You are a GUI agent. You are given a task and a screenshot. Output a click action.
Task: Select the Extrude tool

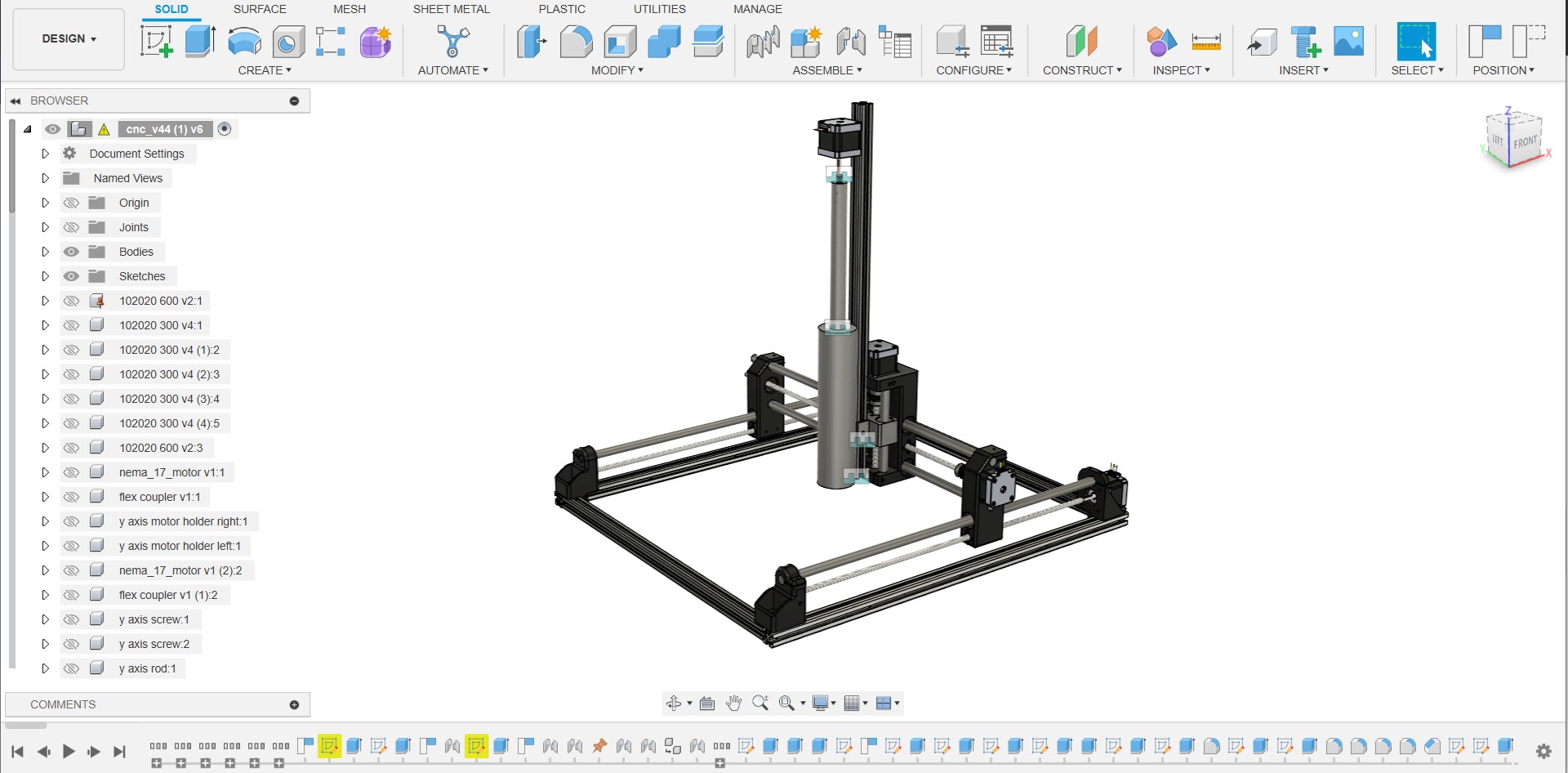(200, 41)
